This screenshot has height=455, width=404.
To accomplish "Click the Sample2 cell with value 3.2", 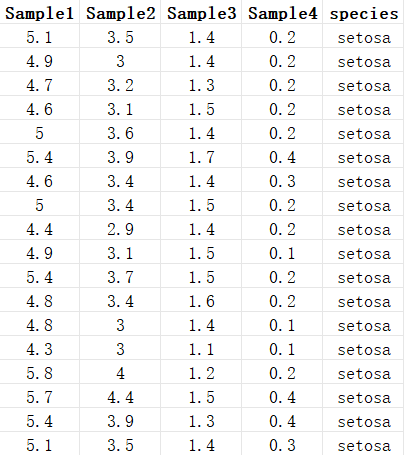I will pyautogui.click(x=120, y=84).
